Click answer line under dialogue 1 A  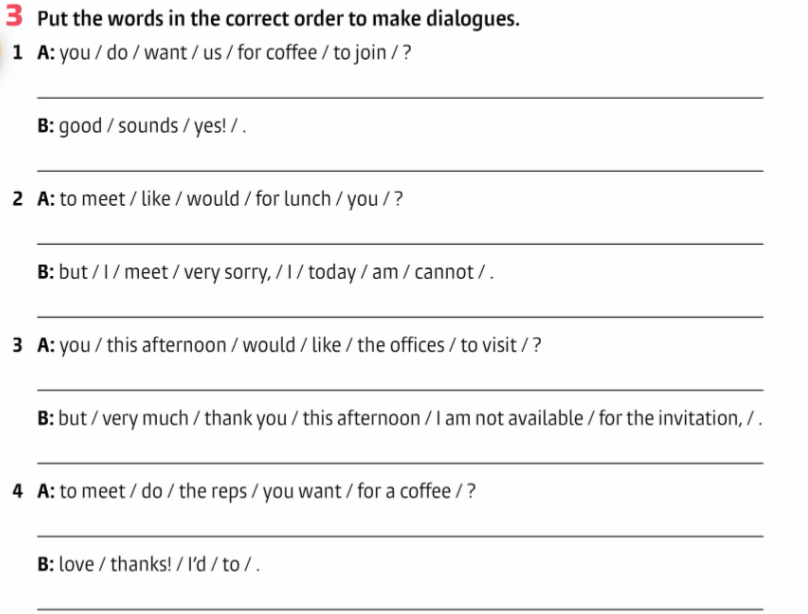(400, 96)
